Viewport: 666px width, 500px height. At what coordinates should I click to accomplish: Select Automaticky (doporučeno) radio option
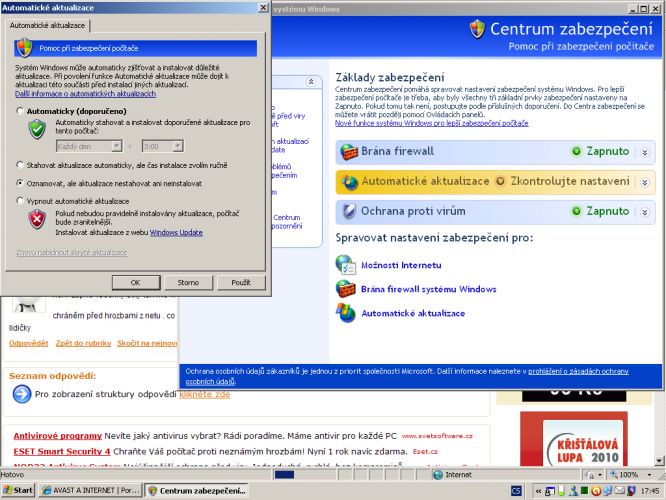[x=20, y=111]
